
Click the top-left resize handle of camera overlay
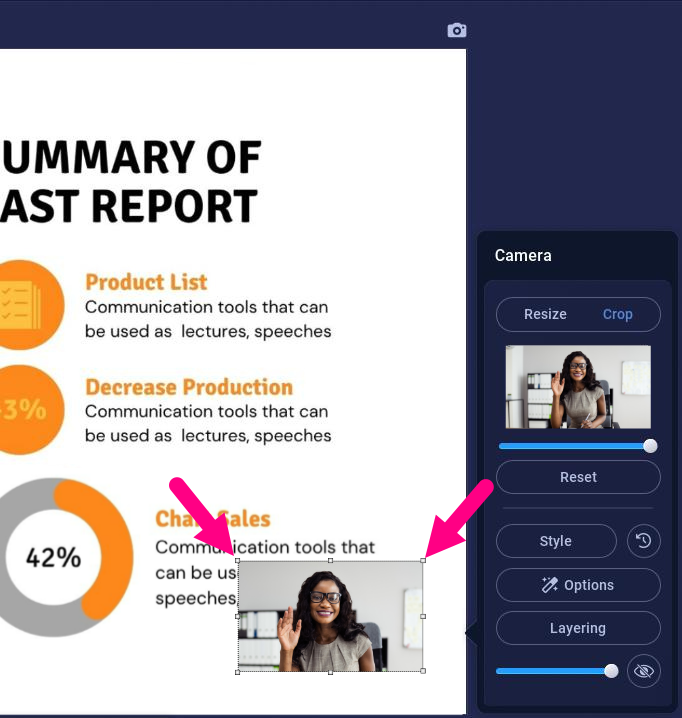coord(238,561)
